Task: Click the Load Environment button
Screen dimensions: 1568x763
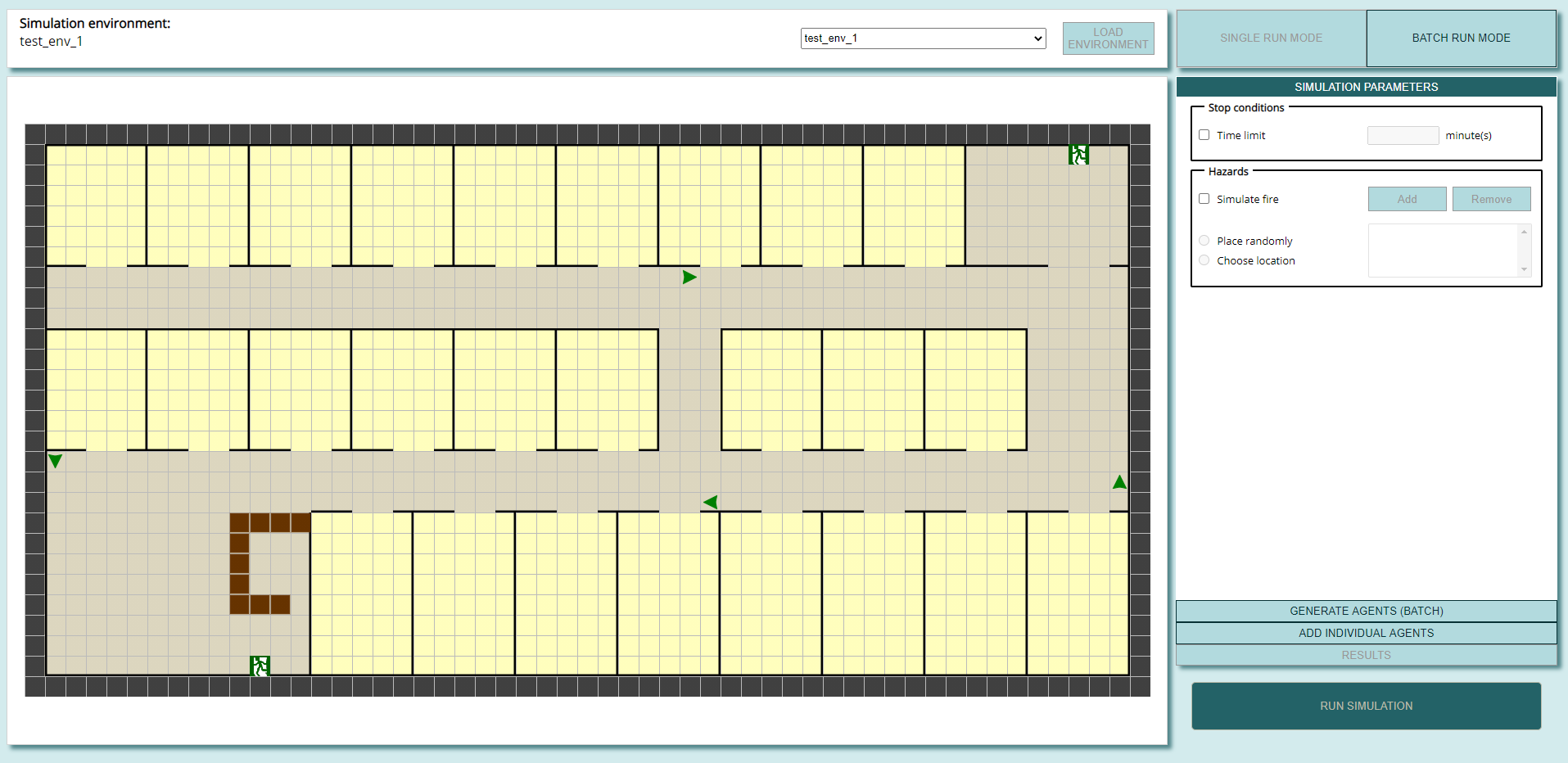Action: [1108, 38]
